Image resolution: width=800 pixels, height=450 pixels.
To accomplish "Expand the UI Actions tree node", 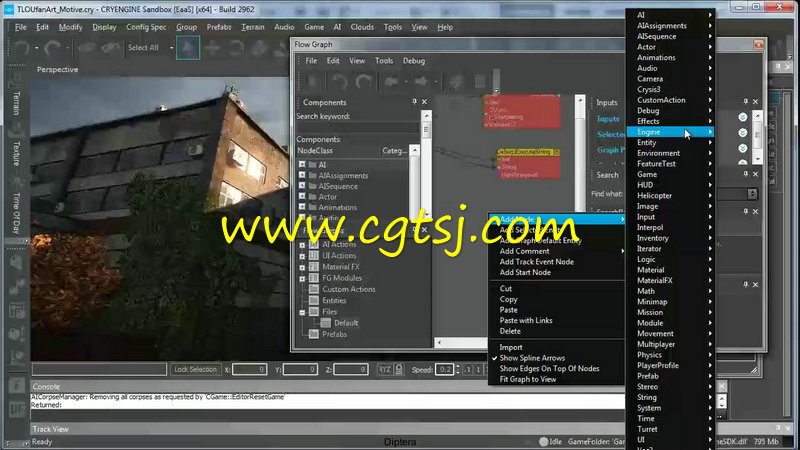I will tap(302, 256).
